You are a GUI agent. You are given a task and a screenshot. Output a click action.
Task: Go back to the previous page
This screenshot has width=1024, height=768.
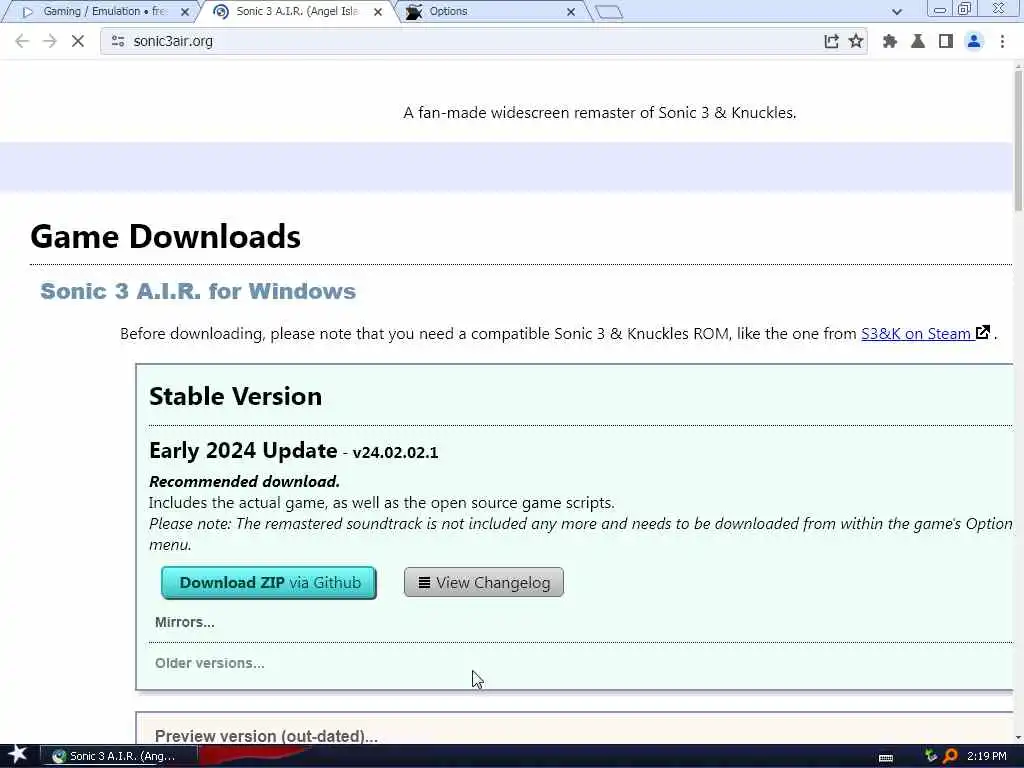tap(22, 41)
